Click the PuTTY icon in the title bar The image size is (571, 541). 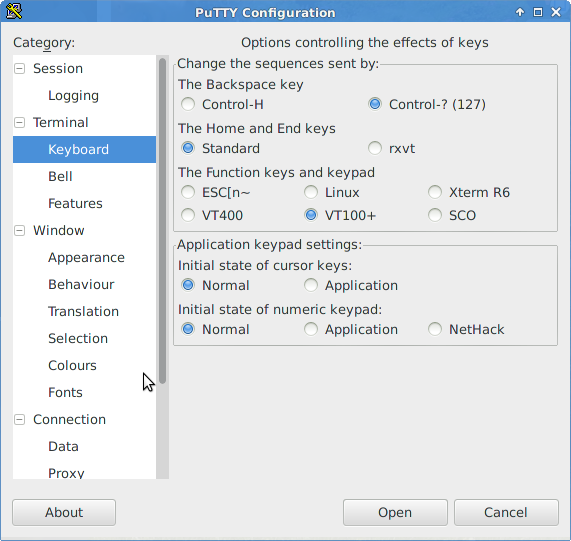(14, 11)
